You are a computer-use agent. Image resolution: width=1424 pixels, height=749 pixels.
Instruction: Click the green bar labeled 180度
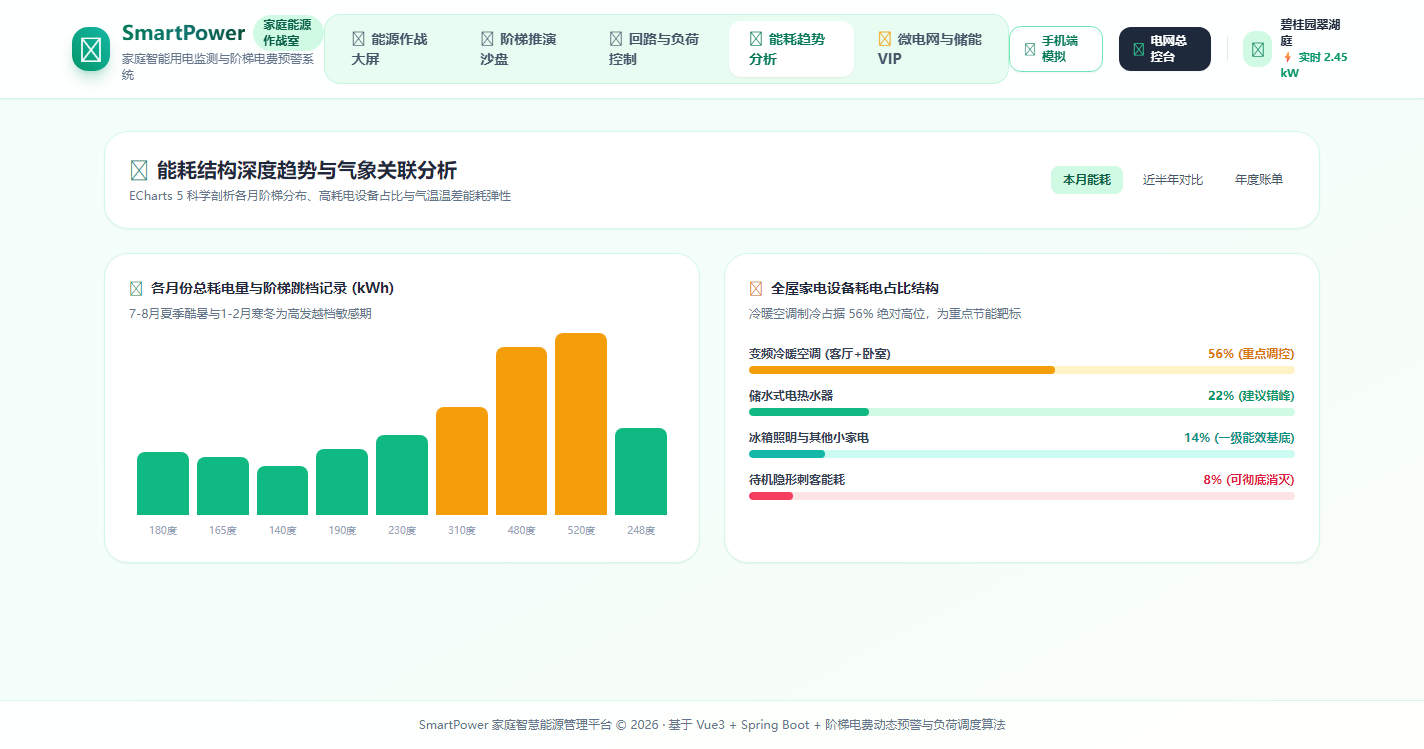(163, 484)
